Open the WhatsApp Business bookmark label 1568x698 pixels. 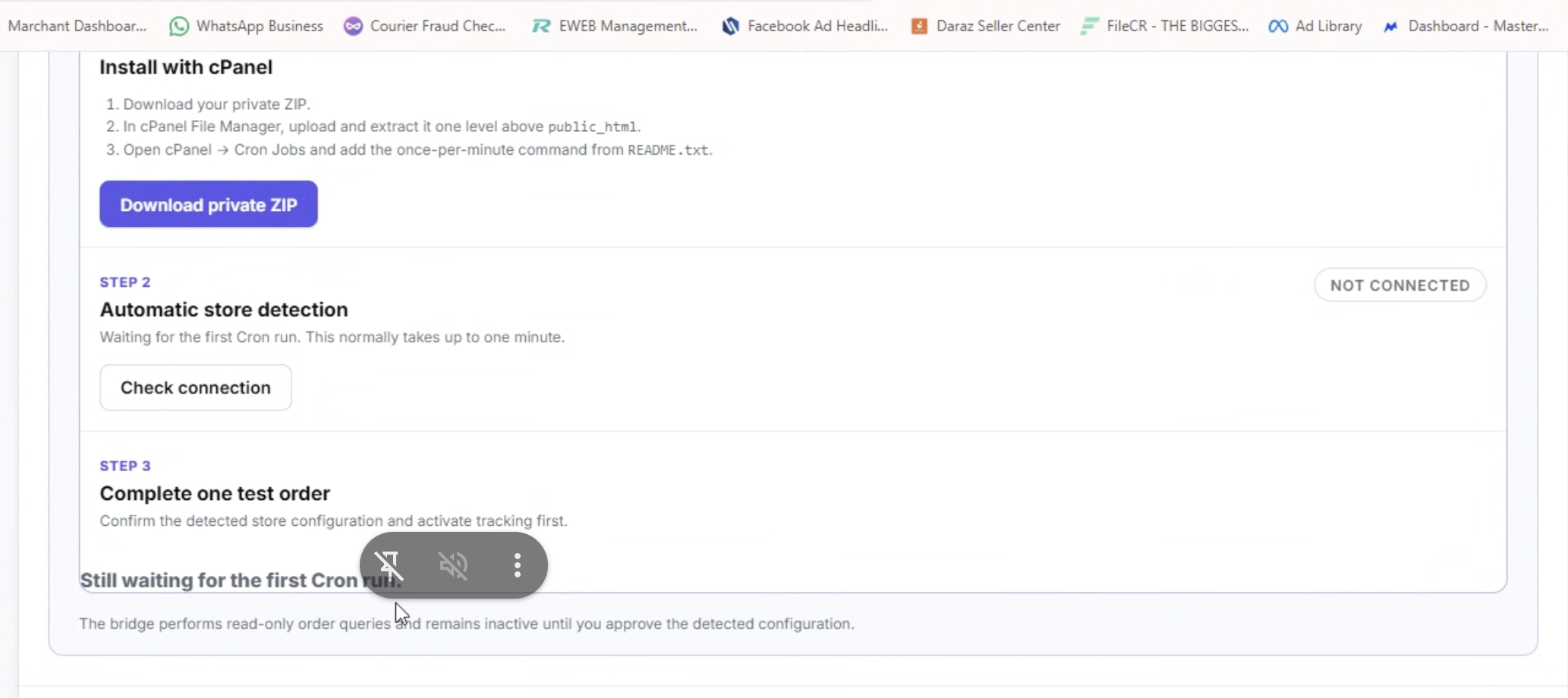[260, 26]
